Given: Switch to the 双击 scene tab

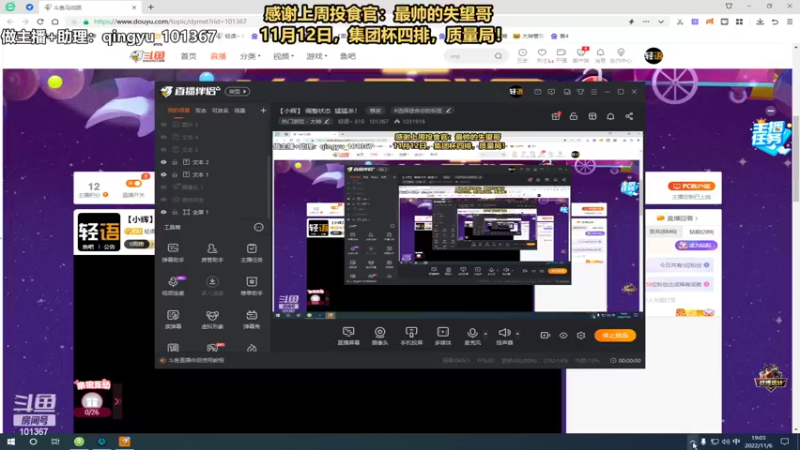Looking at the screenshot, I should (201, 110).
